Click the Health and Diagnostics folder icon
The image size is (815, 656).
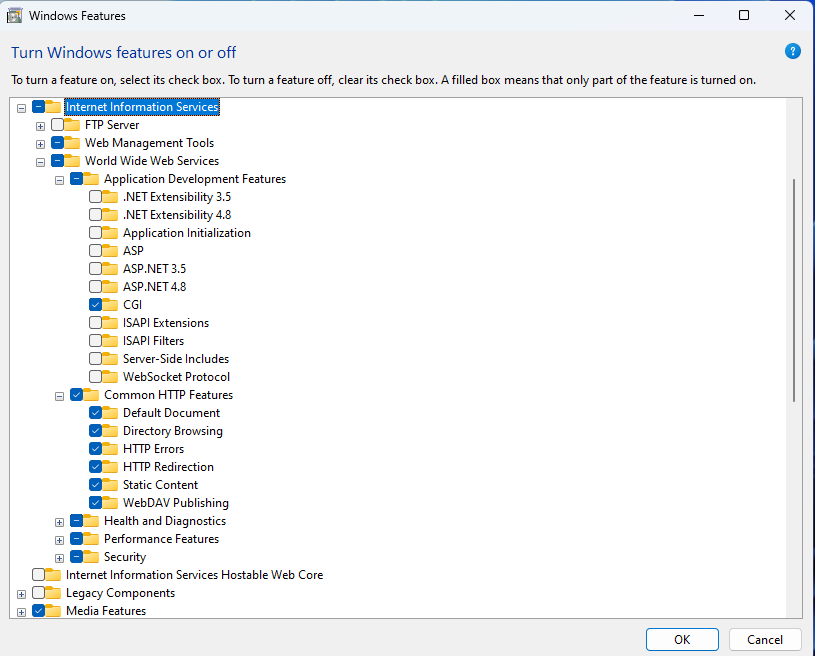tap(91, 520)
